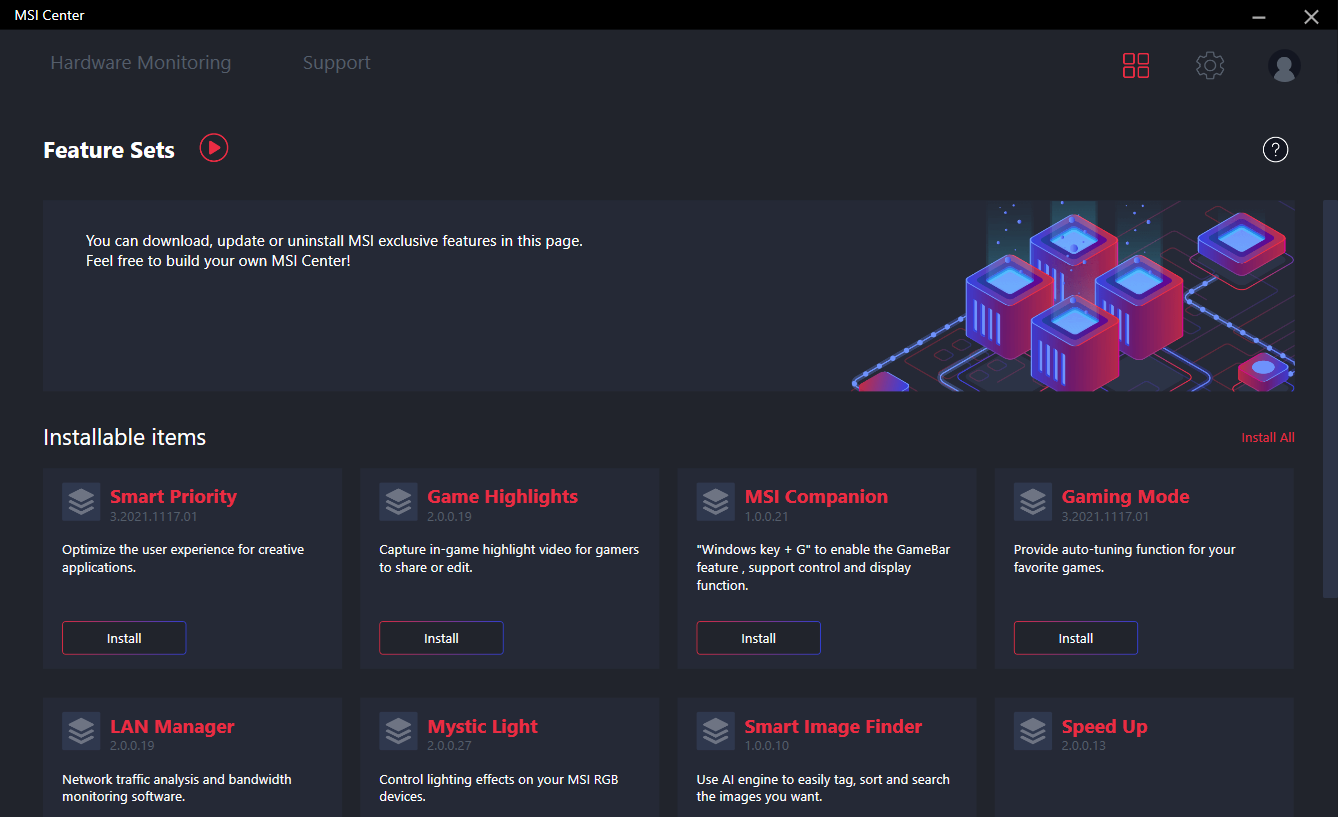Click the Gaming Mode title

pos(1125,497)
